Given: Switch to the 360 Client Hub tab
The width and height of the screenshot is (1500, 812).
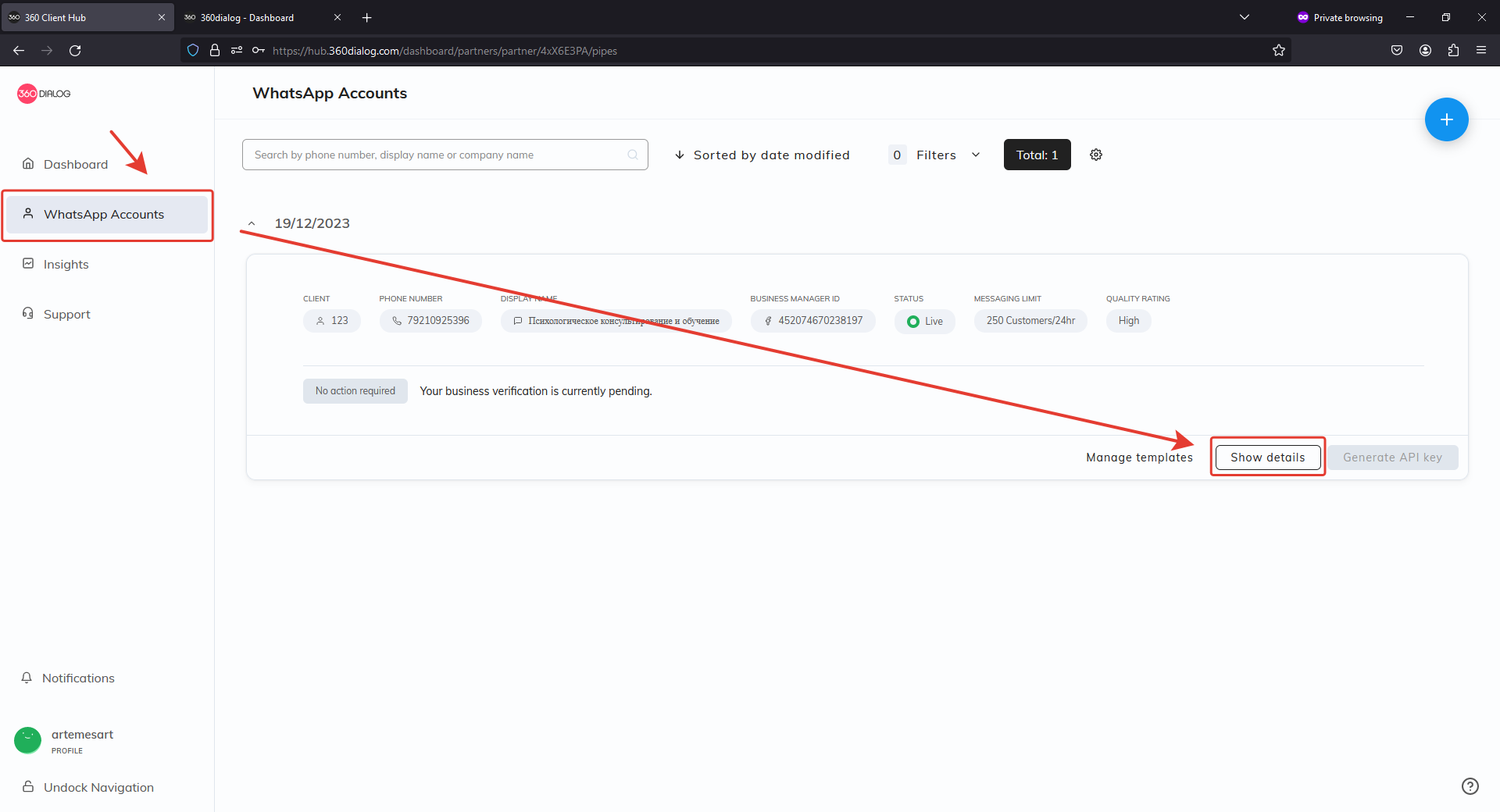Looking at the screenshot, I should (x=87, y=17).
